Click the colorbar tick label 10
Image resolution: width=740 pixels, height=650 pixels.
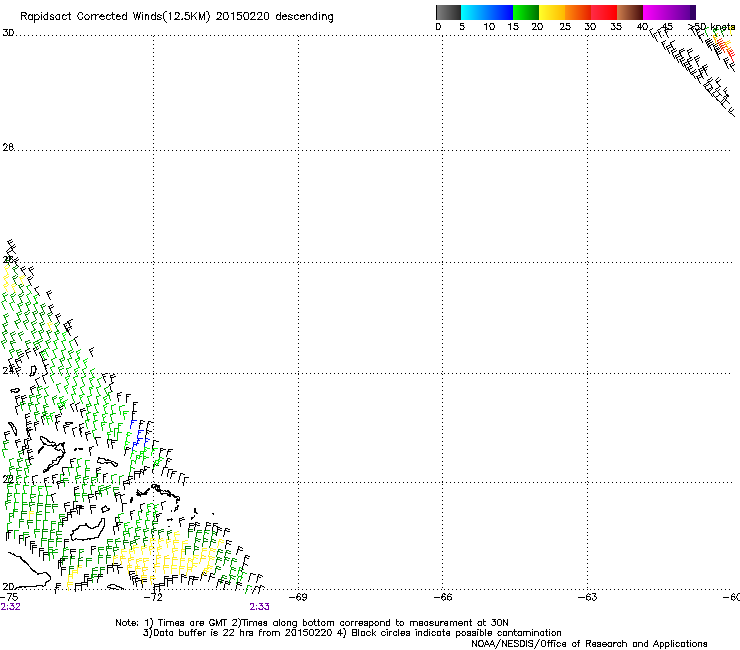click(x=489, y=26)
